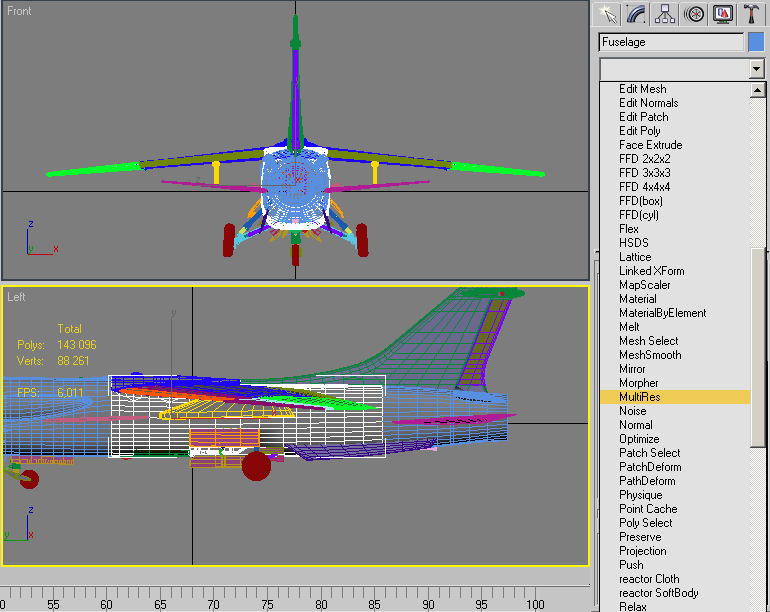
Task: Apply the HSDS modifier
Action: click(634, 243)
